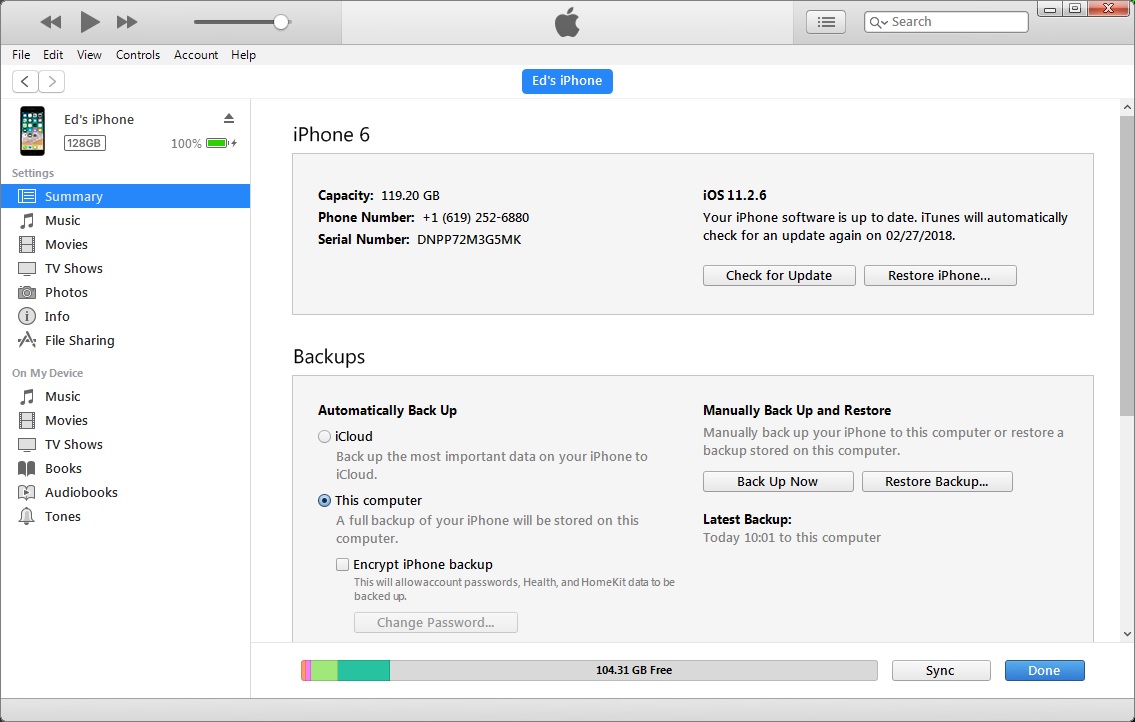The width and height of the screenshot is (1135, 722).
Task: Open Tones under On My Device
Action: tap(62, 516)
